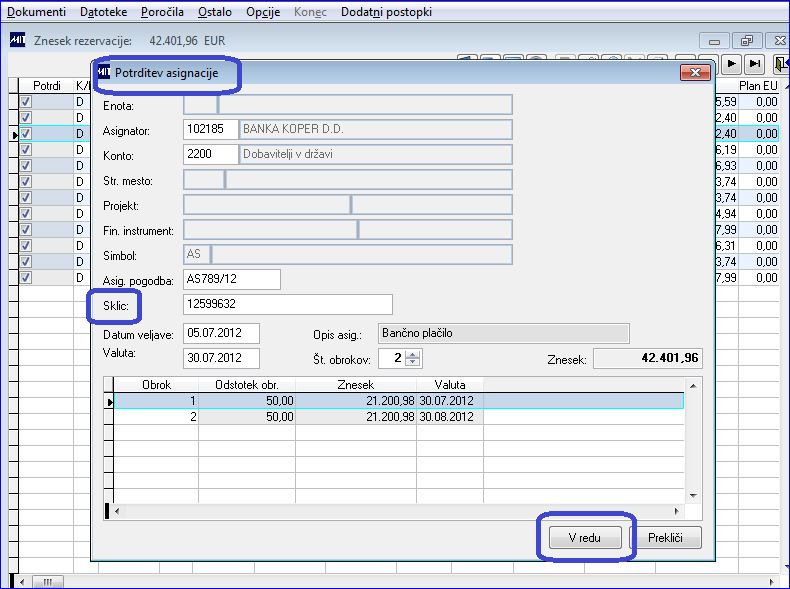The image size is (790, 589).
Task: Increase Št. obrokov with up spinner
Action: click(413, 355)
